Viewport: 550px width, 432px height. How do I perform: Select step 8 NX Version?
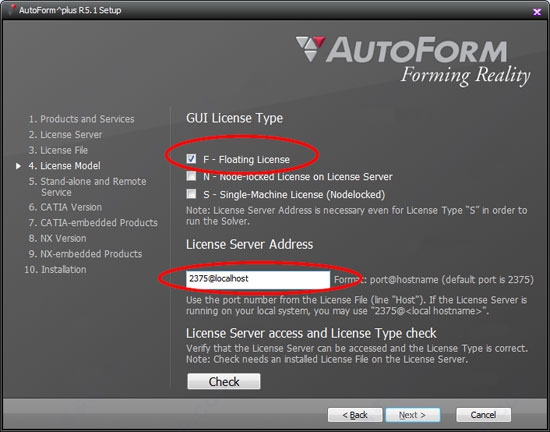tap(58, 238)
